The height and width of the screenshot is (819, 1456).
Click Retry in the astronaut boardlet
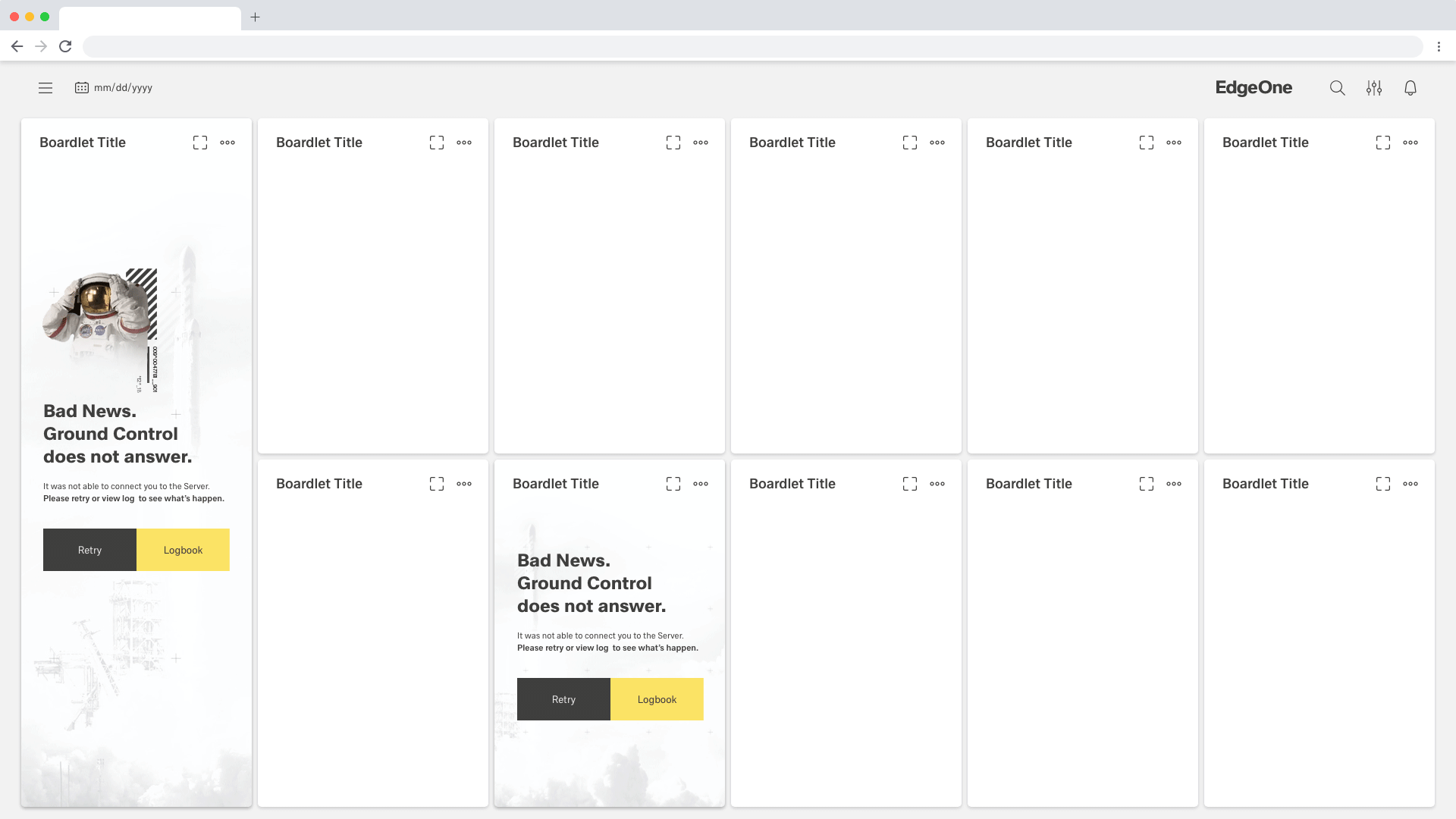[89, 550]
